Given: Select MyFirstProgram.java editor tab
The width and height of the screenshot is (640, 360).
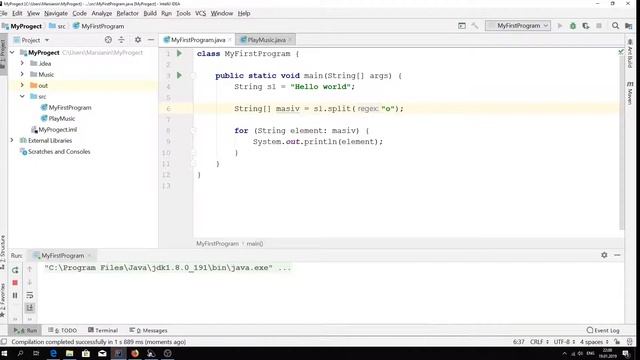Looking at the screenshot, I should [198, 40].
